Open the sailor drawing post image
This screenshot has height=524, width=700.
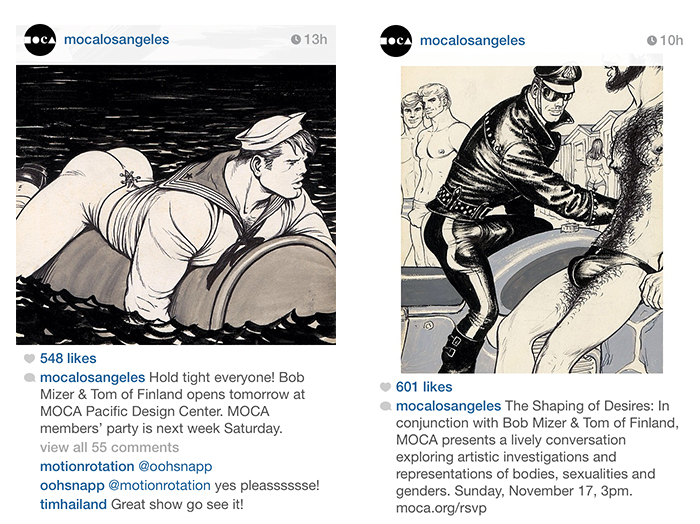(176, 205)
